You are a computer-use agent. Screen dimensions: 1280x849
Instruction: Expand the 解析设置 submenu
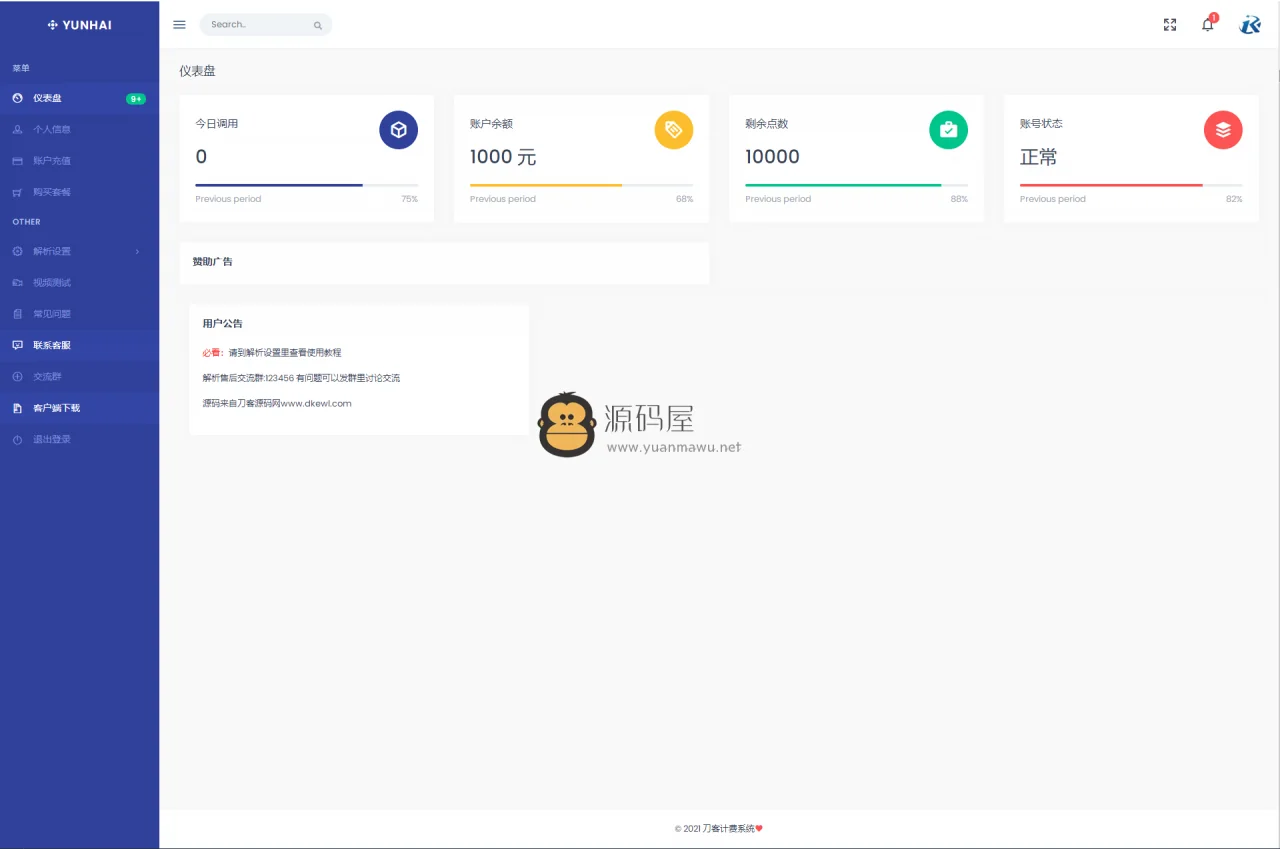click(x=60, y=251)
